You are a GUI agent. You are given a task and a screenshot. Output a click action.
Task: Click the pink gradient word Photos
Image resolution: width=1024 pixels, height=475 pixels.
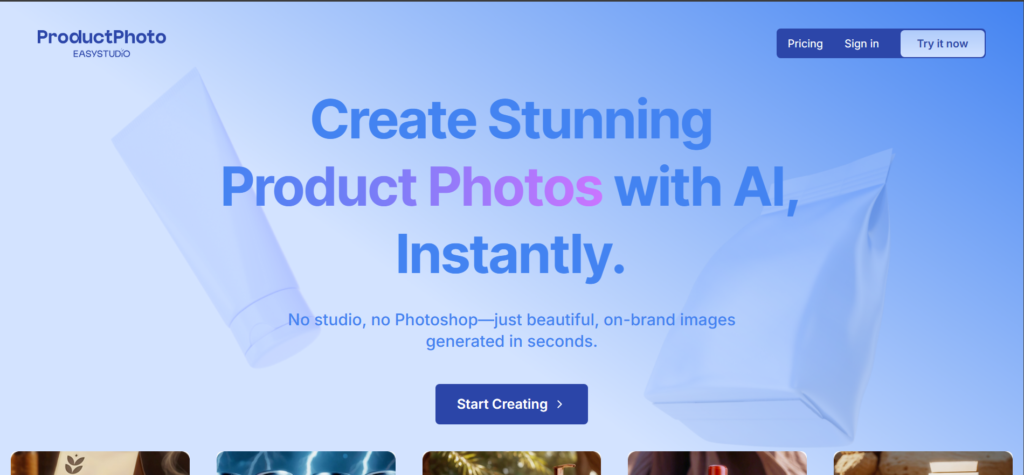[x=515, y=188]
